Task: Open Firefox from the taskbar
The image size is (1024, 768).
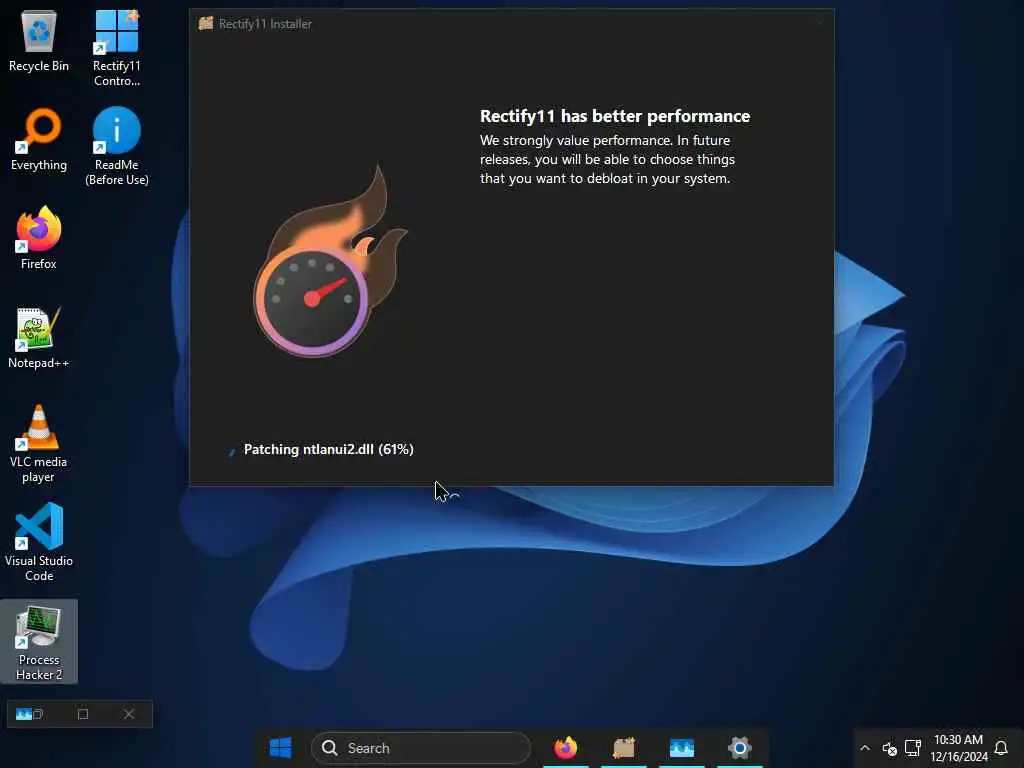Action: click(x=566, y=748)
